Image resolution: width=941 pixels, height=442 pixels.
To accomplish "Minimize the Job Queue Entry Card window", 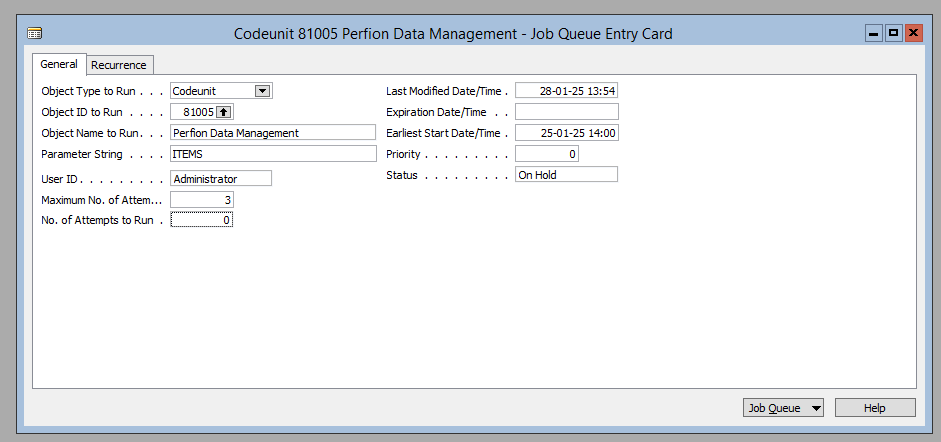I will [x=873, y=34].
